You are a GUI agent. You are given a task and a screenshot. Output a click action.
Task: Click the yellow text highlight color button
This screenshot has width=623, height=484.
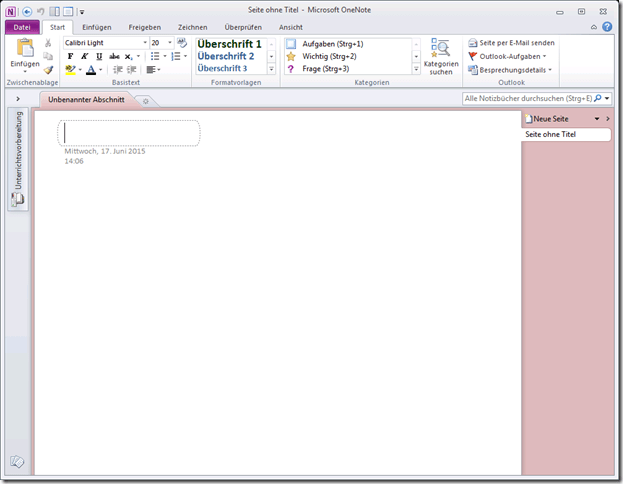[70, 70]
